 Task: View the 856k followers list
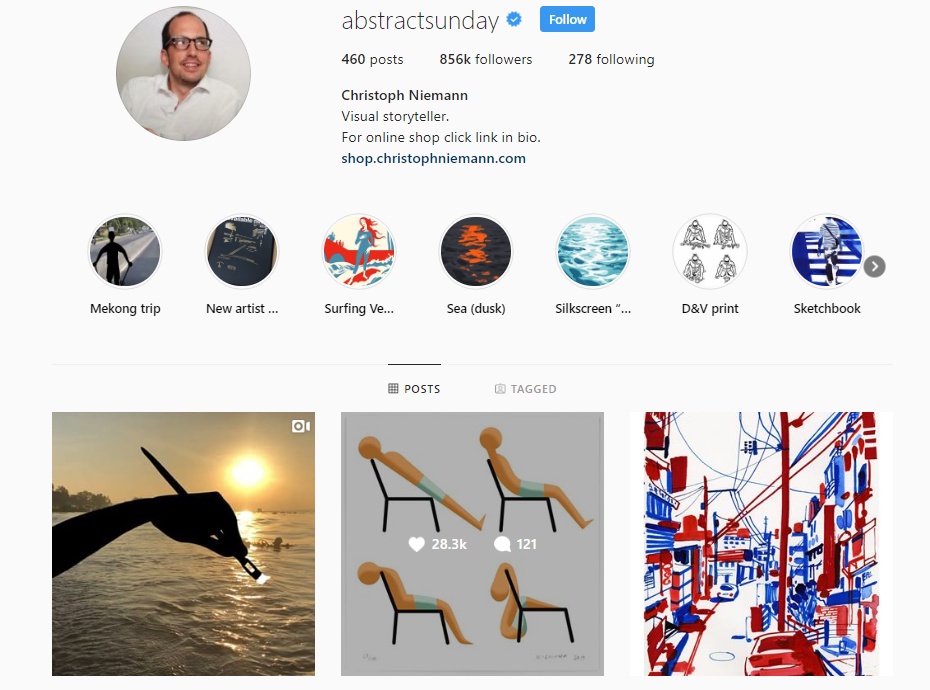click(486, 59)
